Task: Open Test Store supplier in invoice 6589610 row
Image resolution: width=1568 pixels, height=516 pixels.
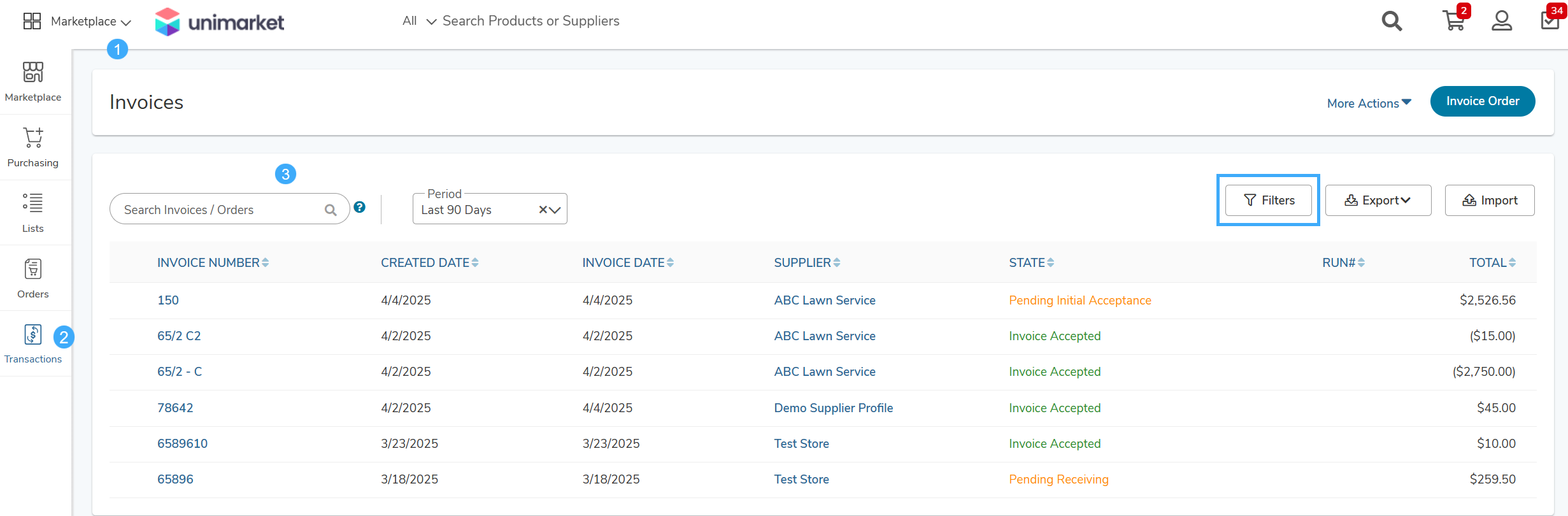Action: coord(801,443)
